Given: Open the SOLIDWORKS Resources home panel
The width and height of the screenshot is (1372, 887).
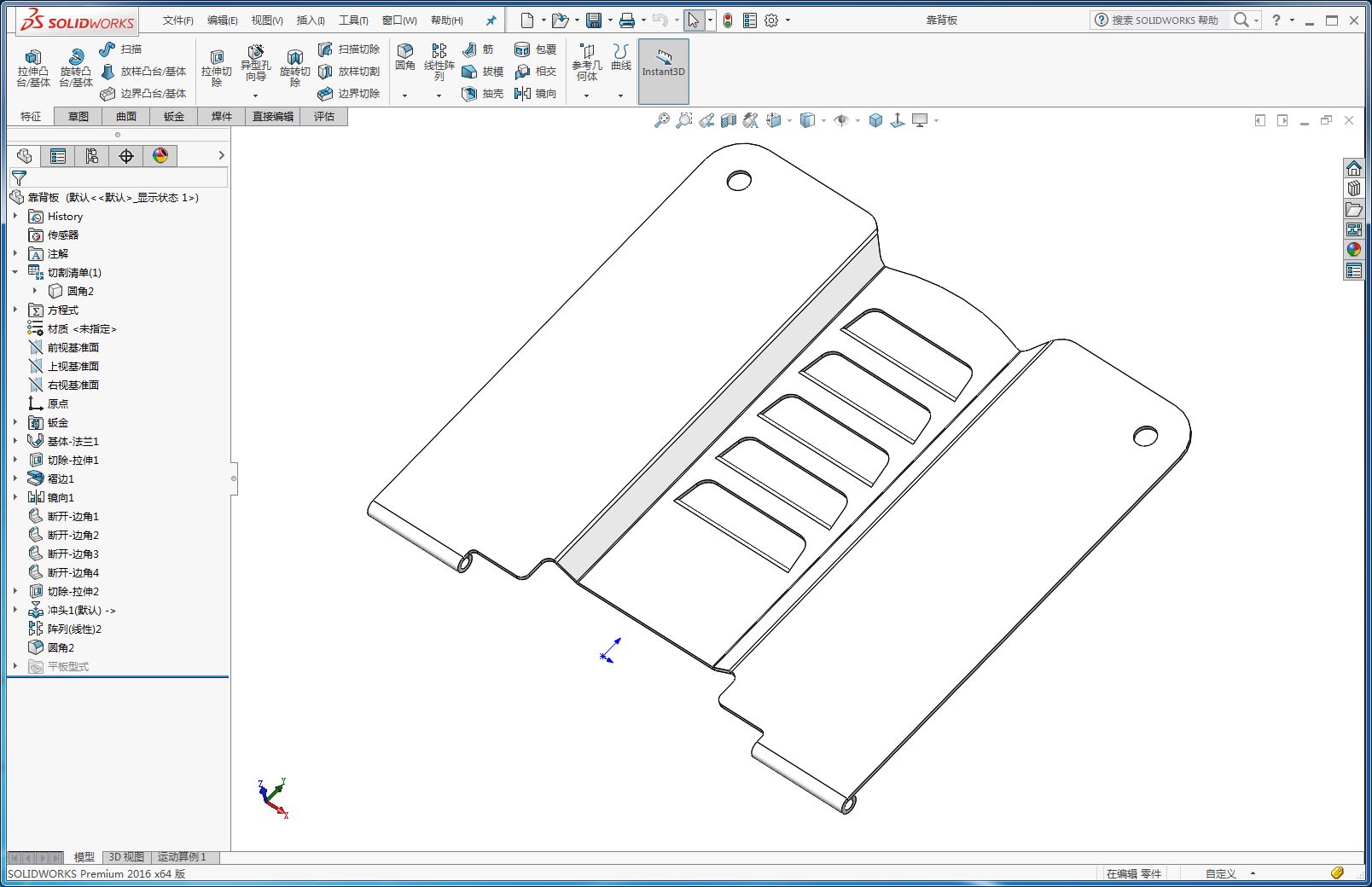Looking at the screenshot, I should 1354,169.
